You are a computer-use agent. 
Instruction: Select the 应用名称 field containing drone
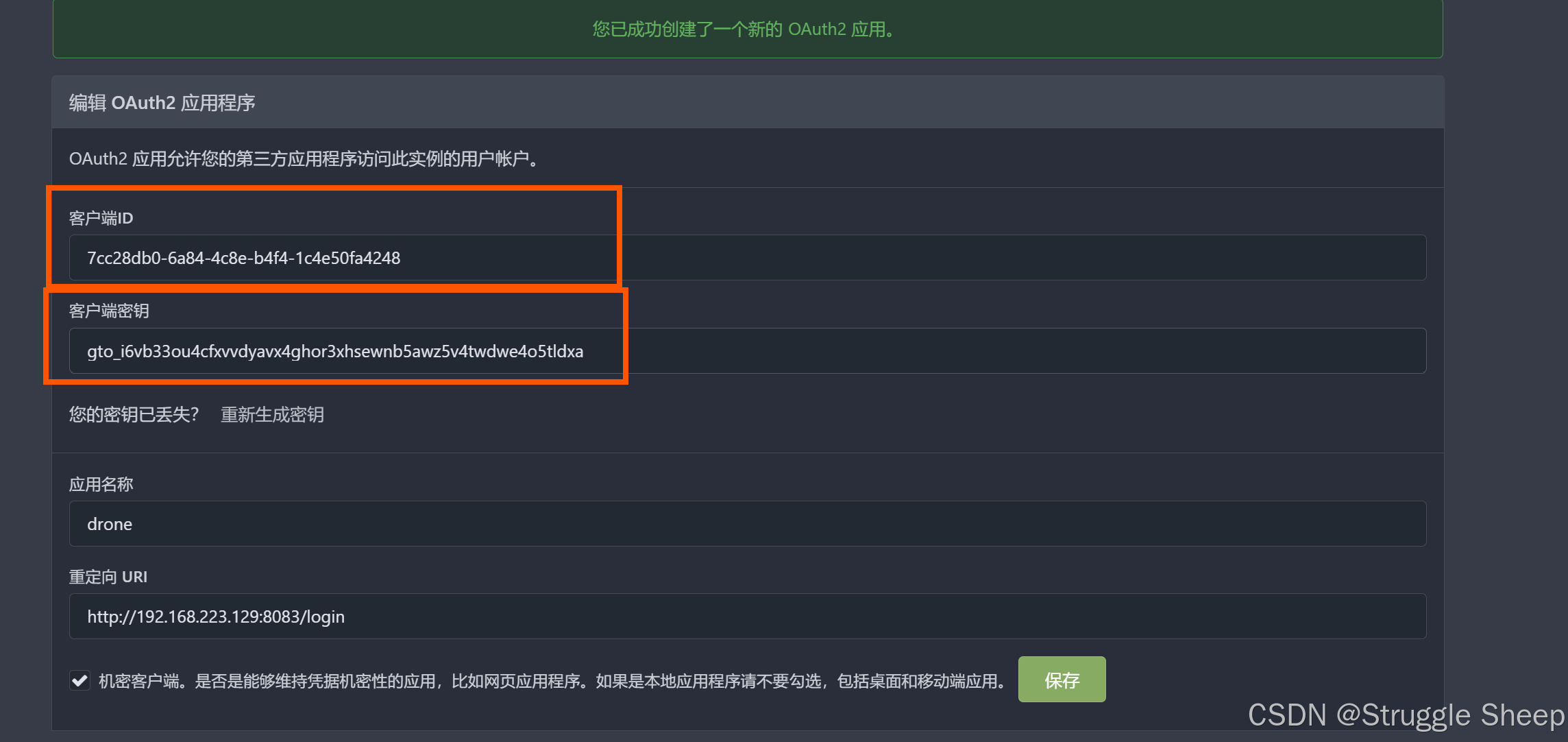pyautogui.click(x=747, y=524)
